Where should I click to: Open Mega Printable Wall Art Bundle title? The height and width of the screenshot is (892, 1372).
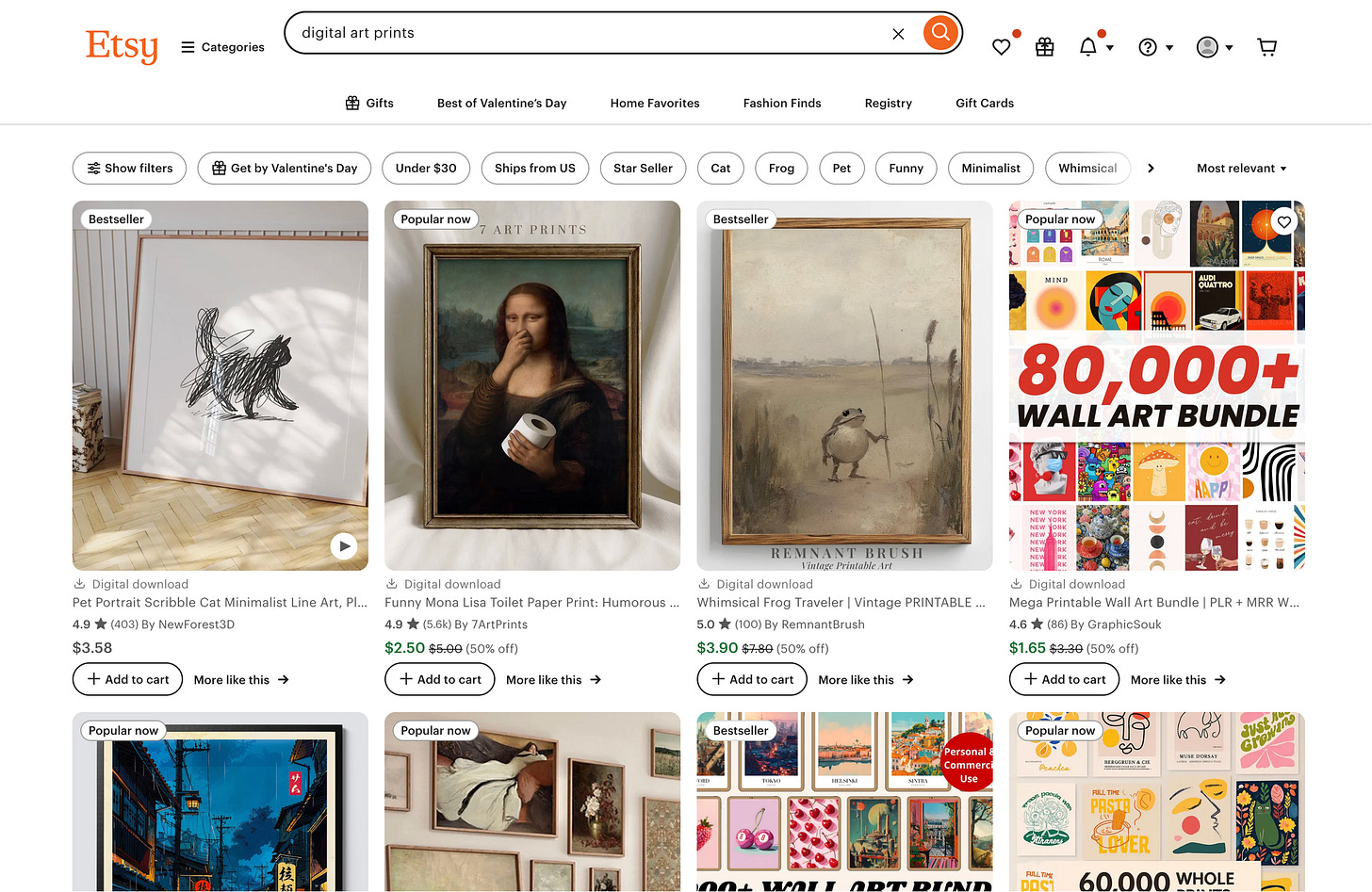pos(1154,603)
